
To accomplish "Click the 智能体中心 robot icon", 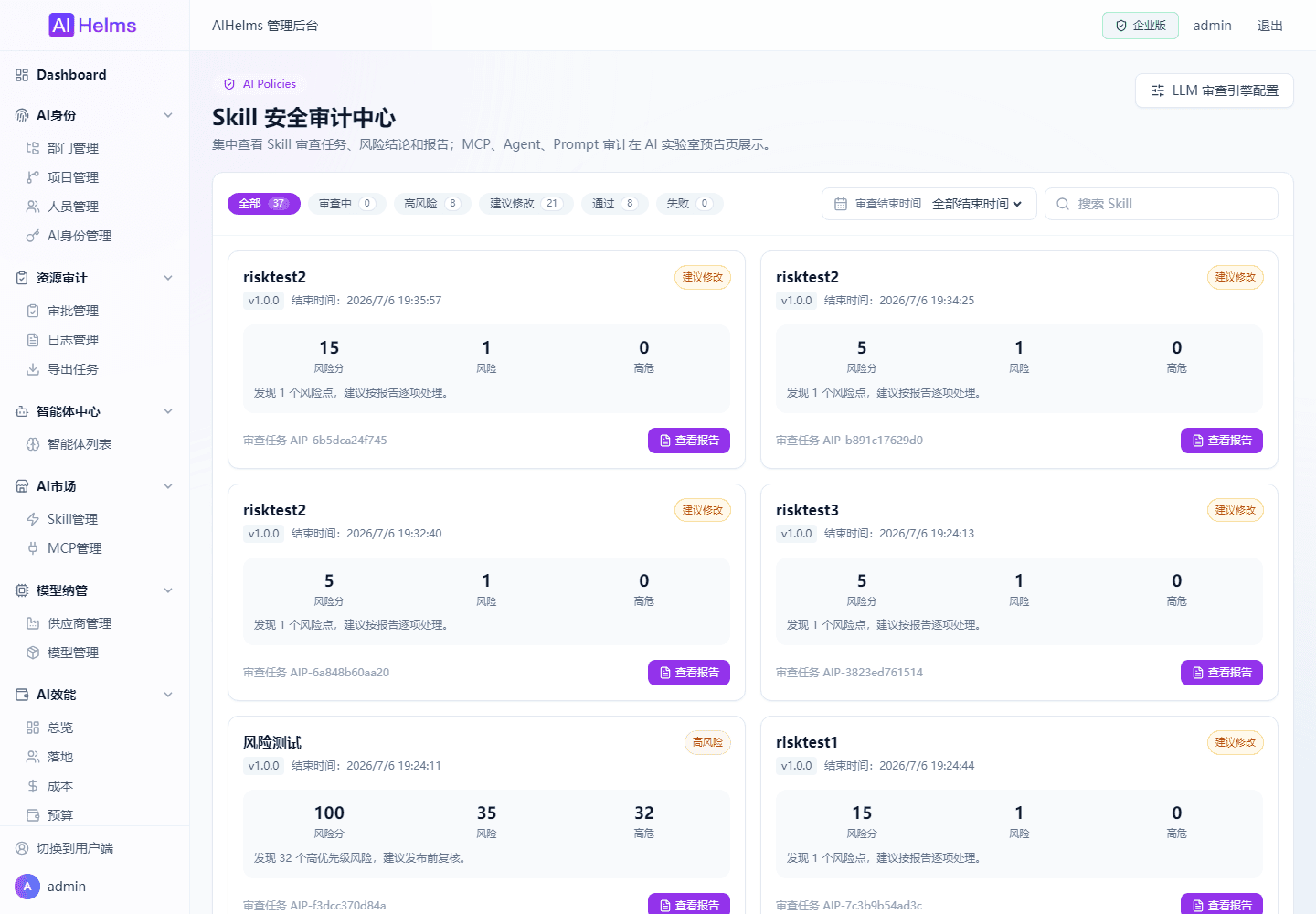I will click(x=22, y=411).
